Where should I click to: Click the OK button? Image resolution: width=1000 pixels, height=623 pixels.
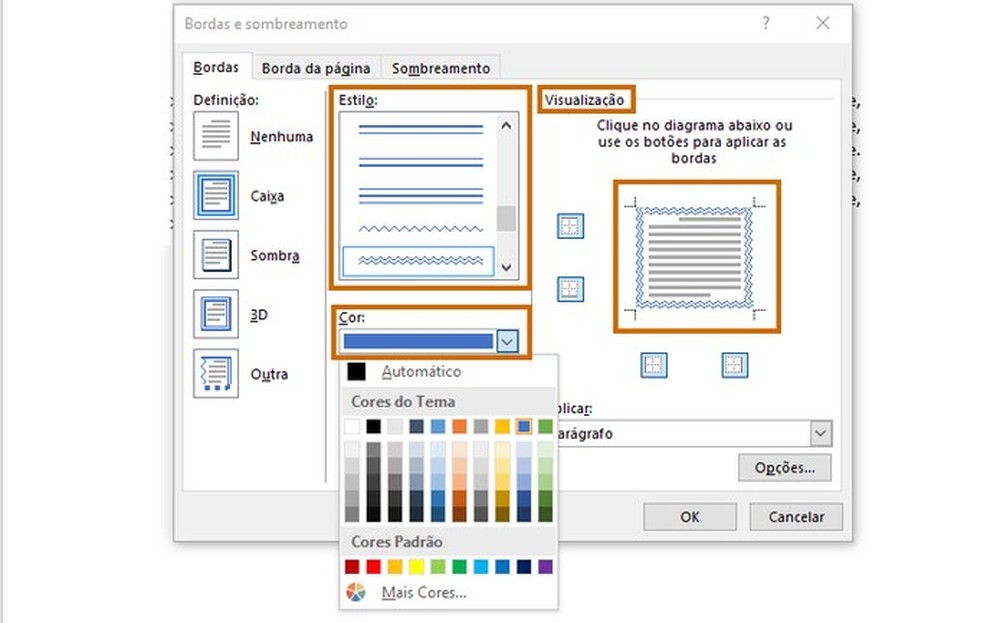pos(689,517)
